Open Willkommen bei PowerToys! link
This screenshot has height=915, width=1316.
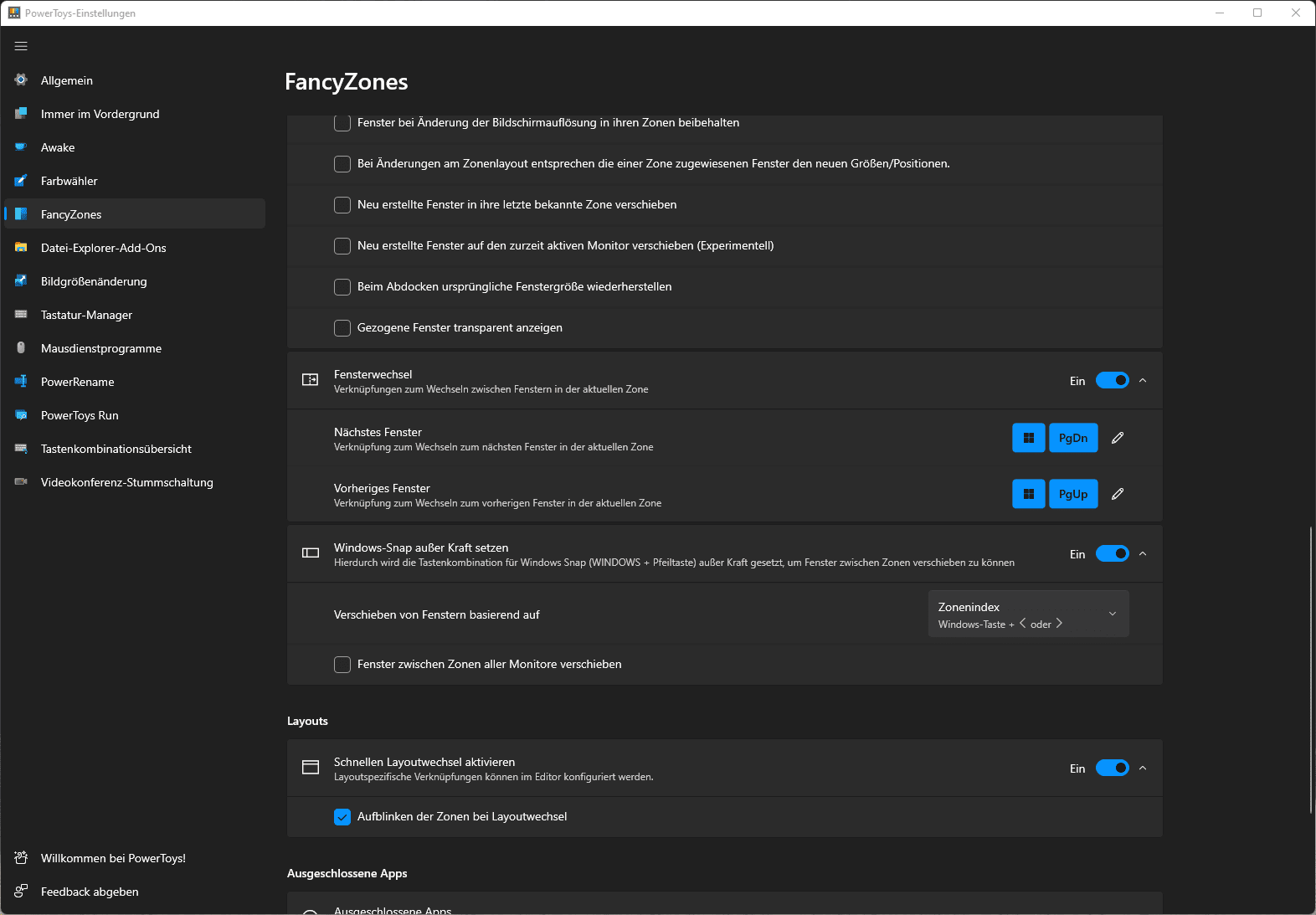pos(135,857)
